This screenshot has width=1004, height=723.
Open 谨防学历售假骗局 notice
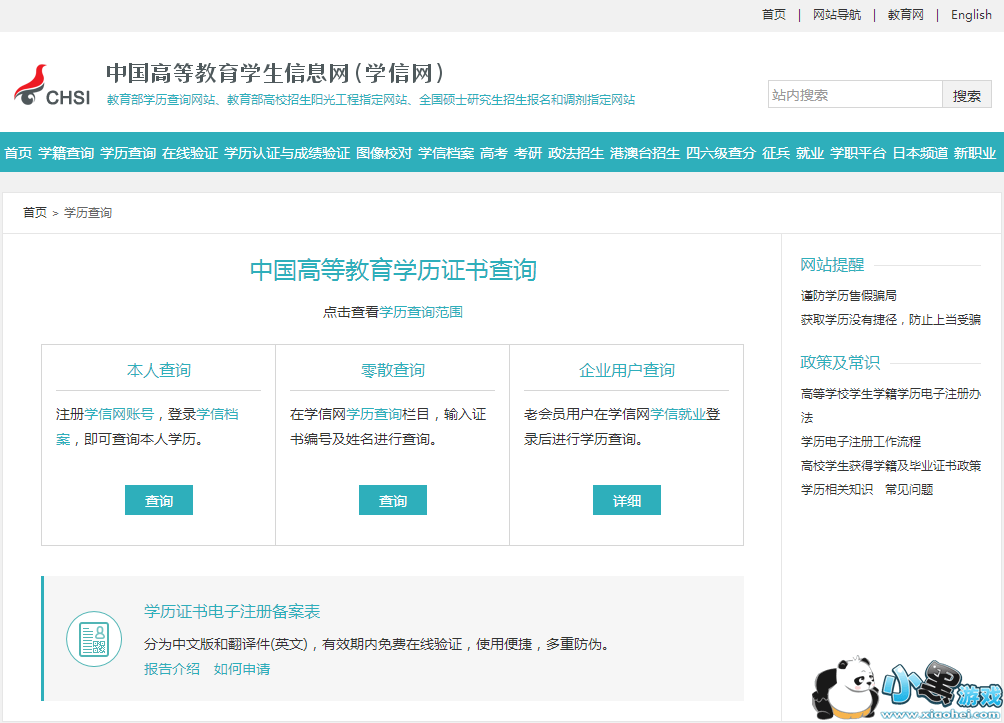pos(848,295)
